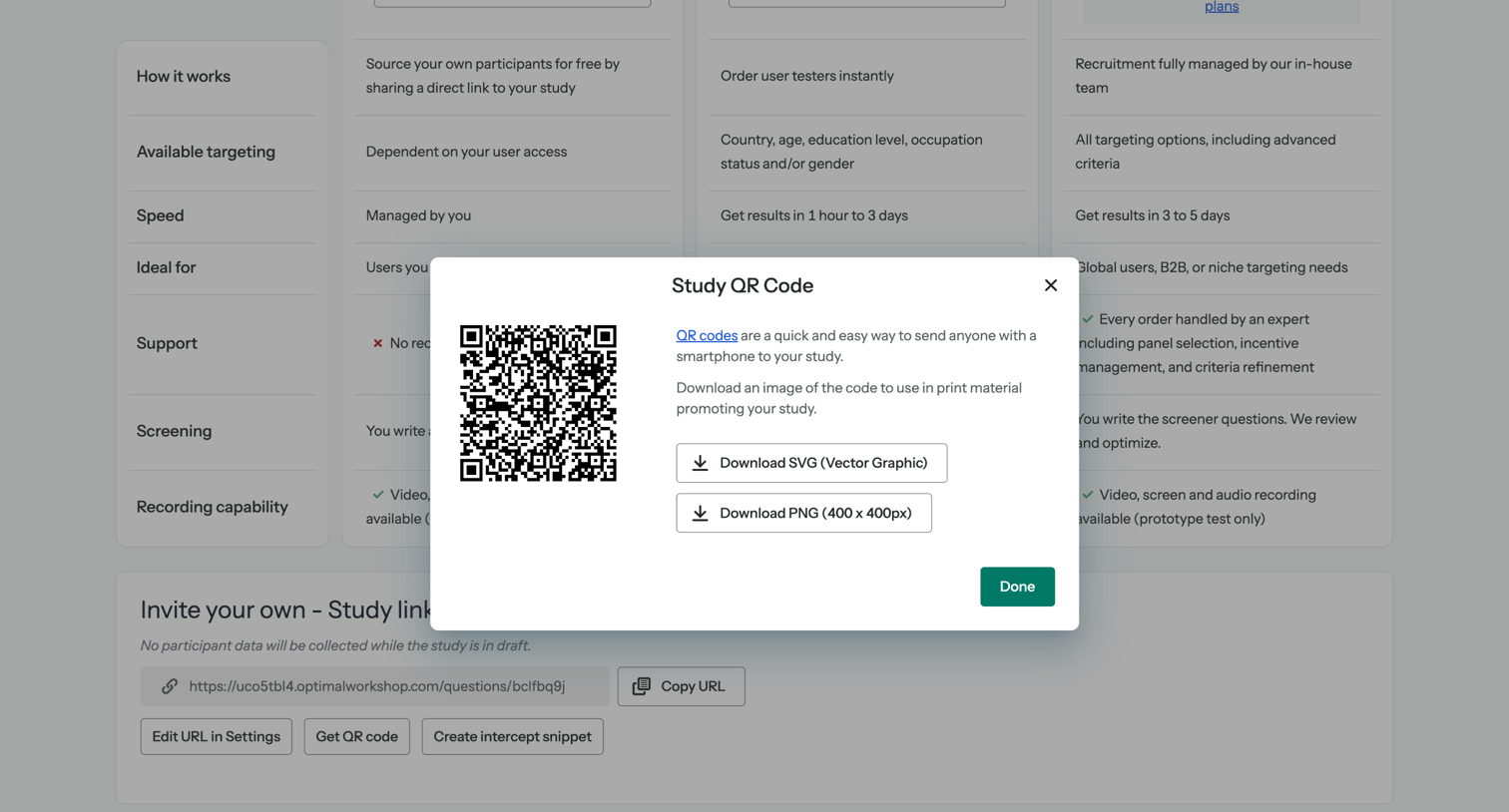The width and height of the screenshot is (1509, 812).
Task: Click the 'Support' row label
Action: [x=167, y=343]
